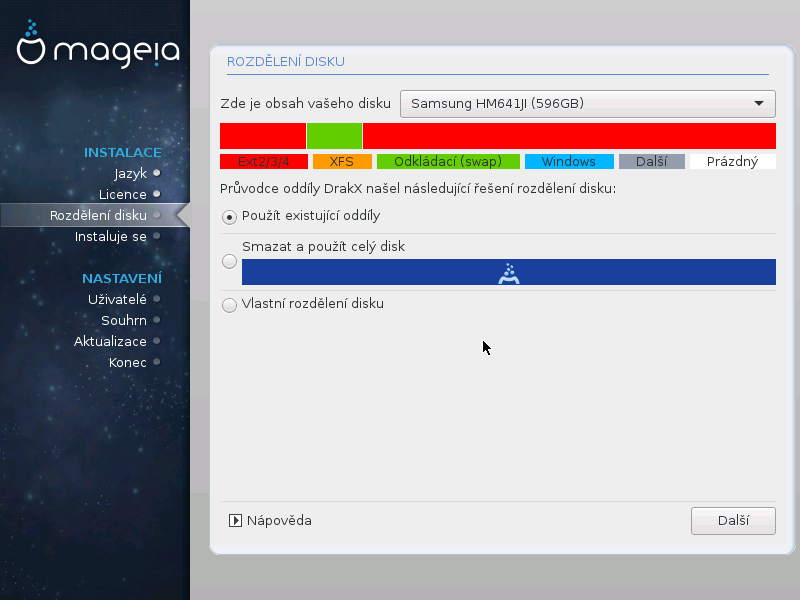Click the green swap partition segment
This screenshot has height=600, width=800.
pos(334,136)
